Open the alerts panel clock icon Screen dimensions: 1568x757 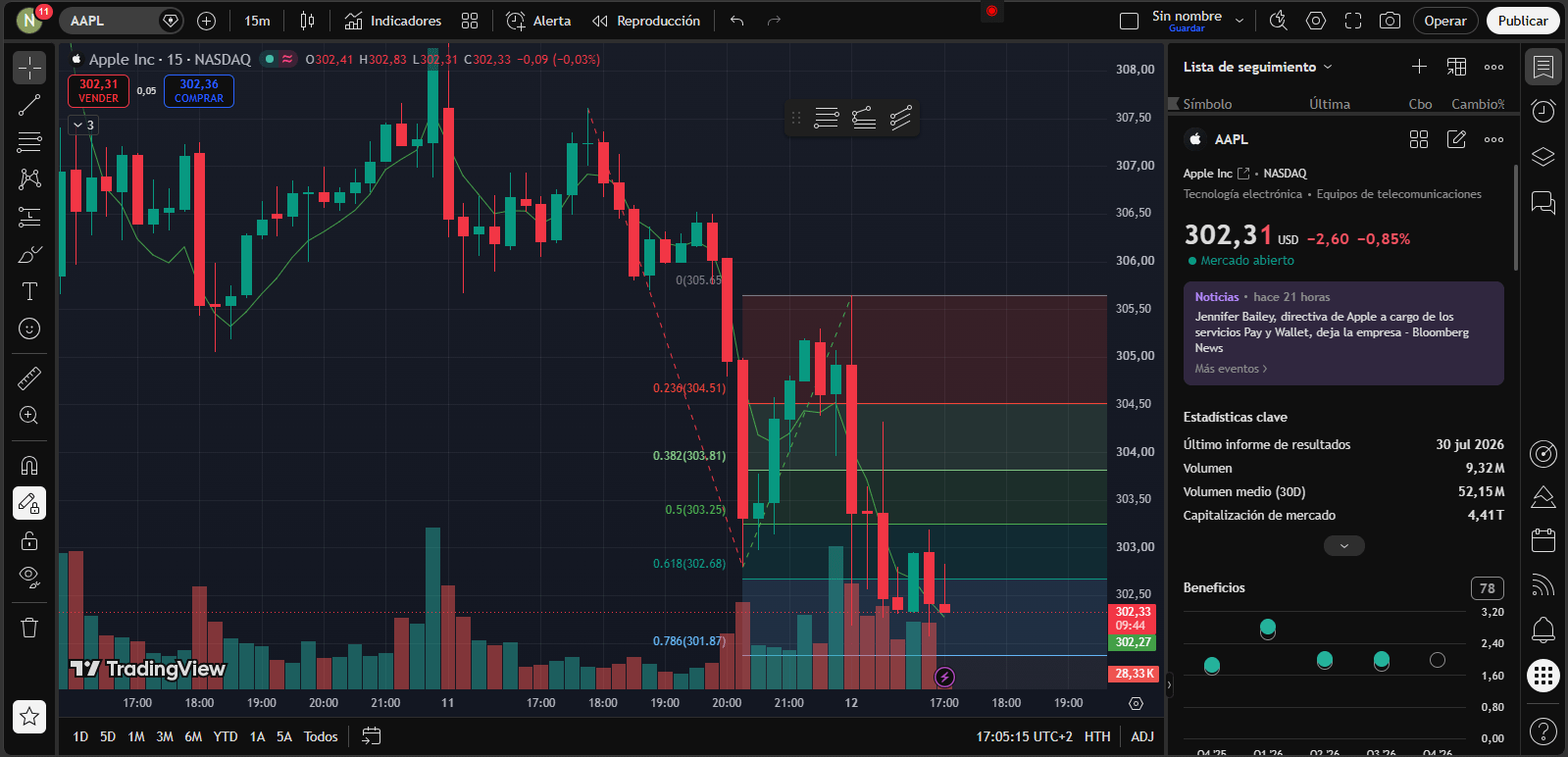[1543, 111]
